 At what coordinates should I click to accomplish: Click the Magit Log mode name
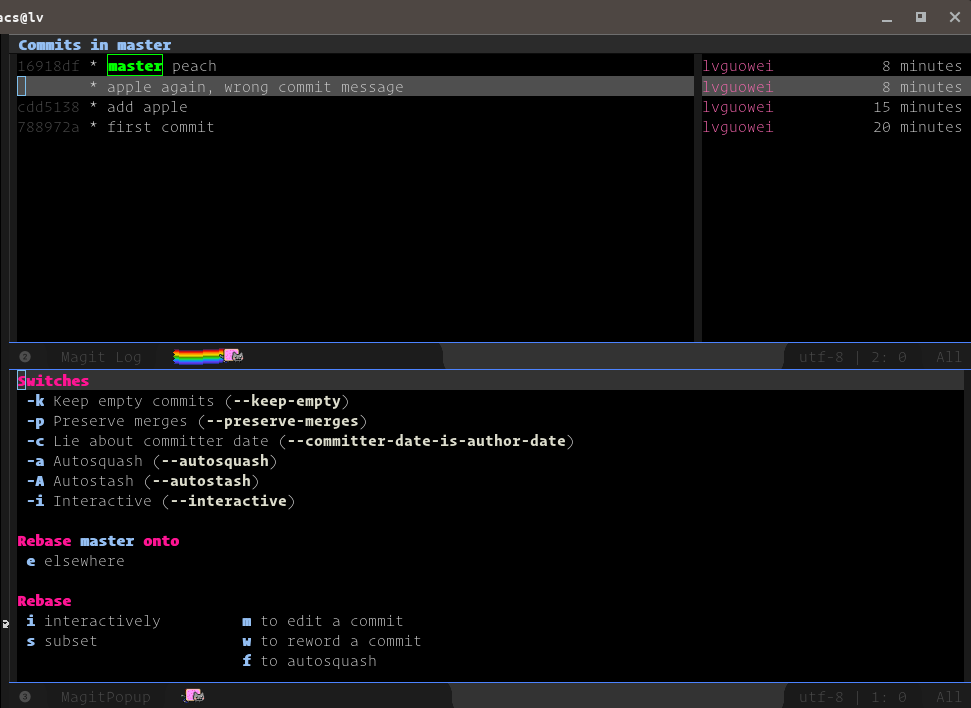[x=101, y=357]
